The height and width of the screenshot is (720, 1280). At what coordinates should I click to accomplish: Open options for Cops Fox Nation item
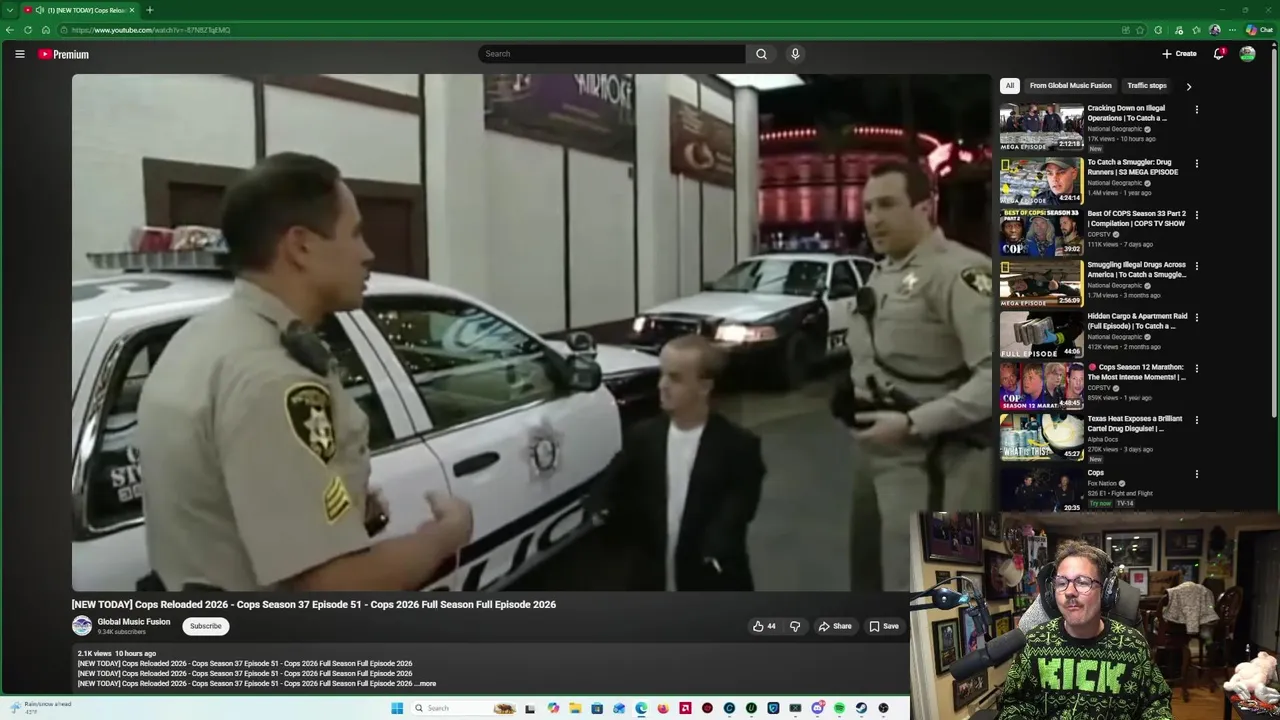[1196, 474]
